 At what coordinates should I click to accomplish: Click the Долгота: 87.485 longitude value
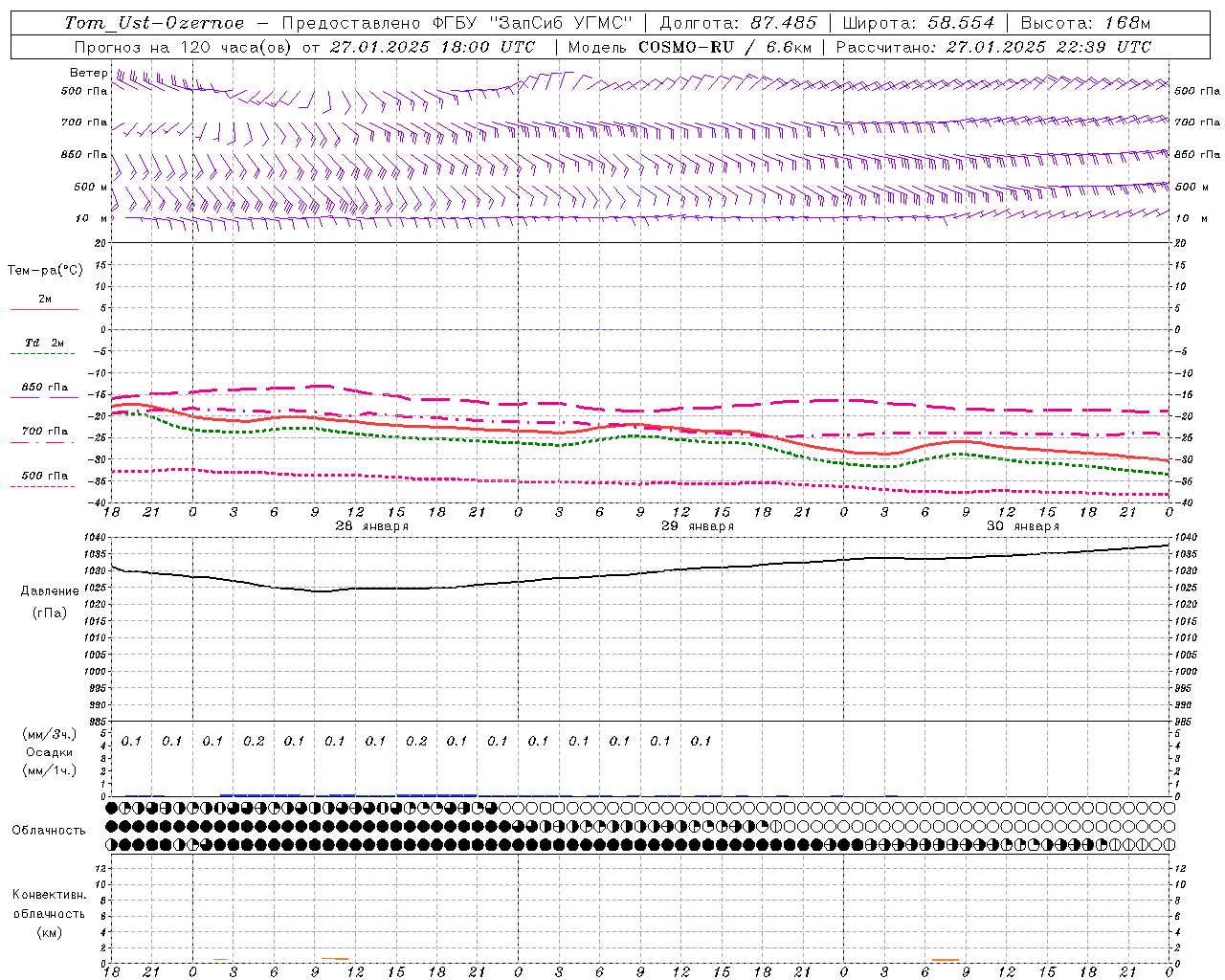point(739,23)
